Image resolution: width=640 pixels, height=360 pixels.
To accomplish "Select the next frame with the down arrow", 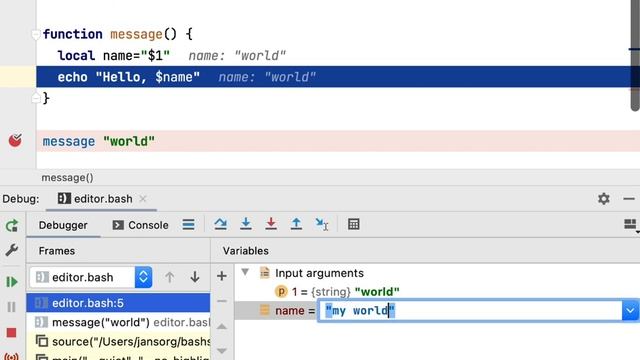I will 195,277.
